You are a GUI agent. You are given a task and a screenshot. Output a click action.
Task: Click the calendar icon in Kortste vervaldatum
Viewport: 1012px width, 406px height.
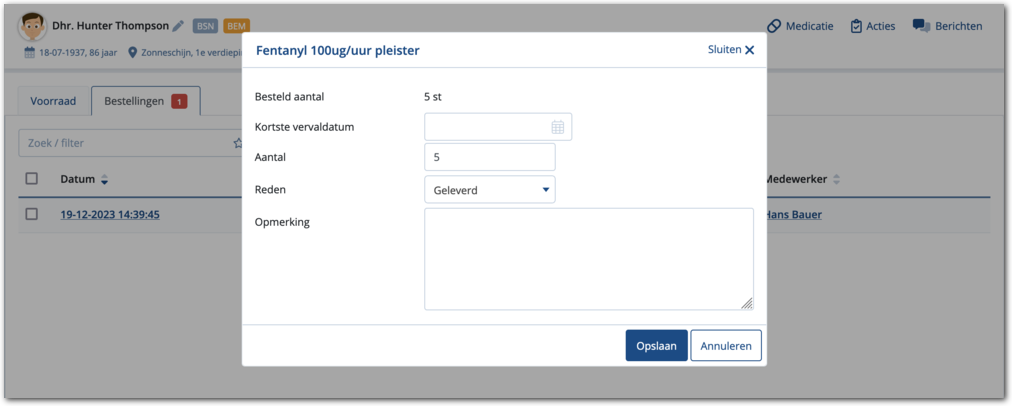coord(557,127)
